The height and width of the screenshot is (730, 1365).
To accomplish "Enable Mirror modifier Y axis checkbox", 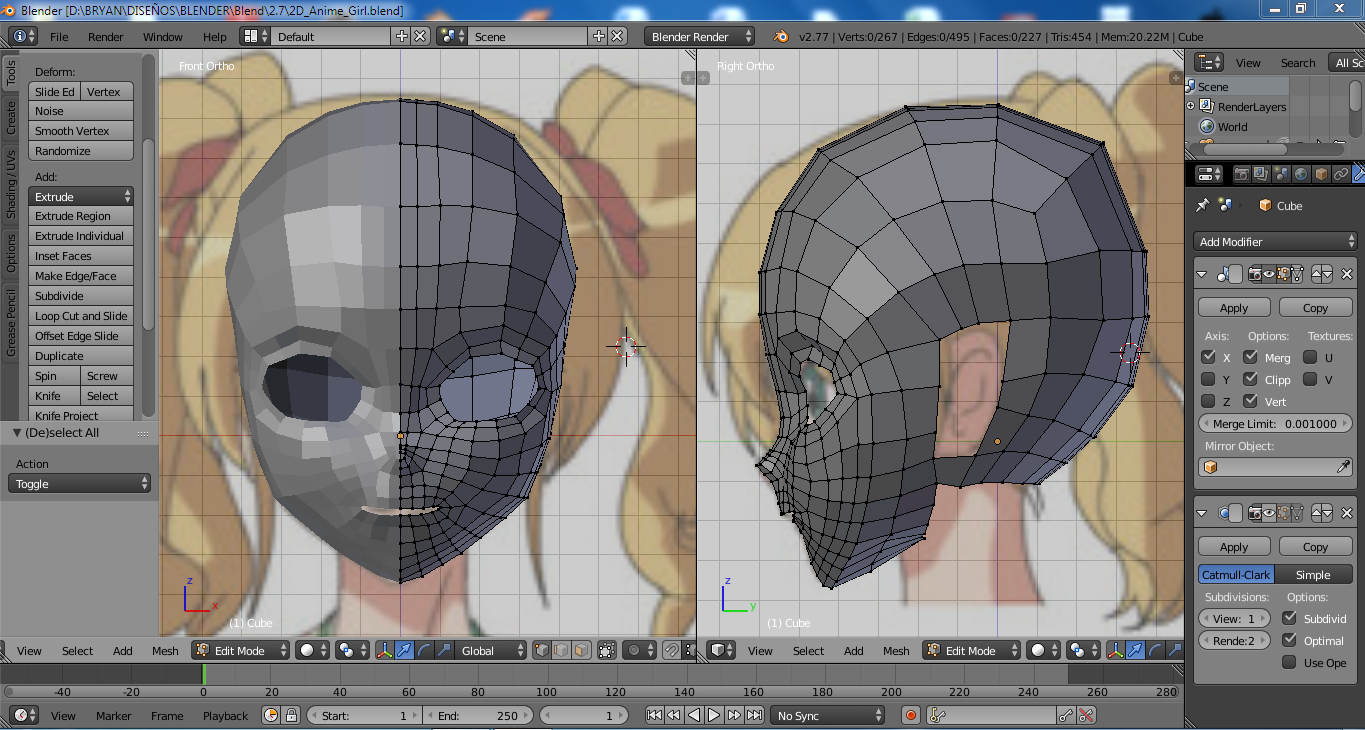I will (1208, 379).
